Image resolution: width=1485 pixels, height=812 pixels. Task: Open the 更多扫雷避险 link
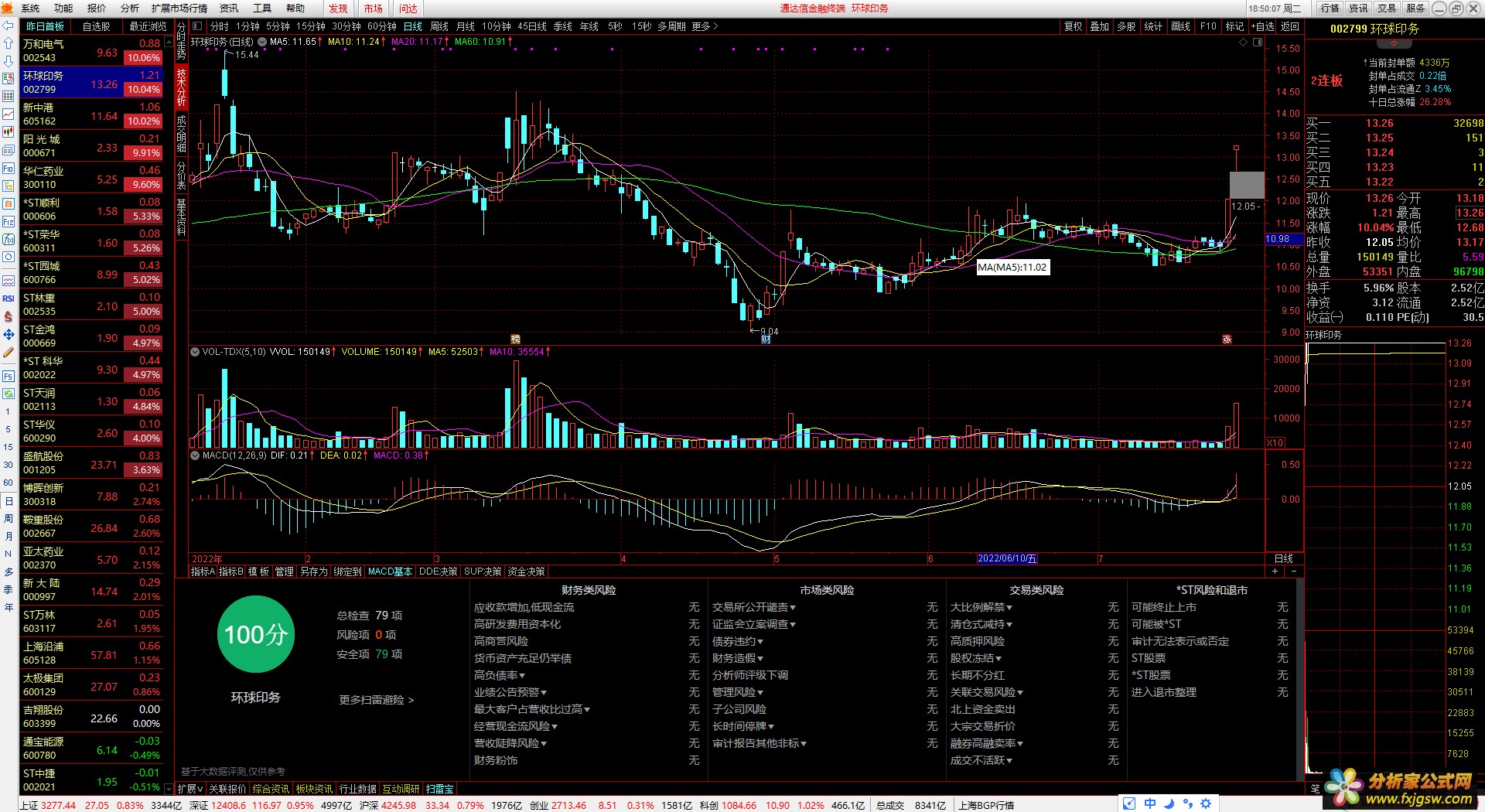coord(377,700)
